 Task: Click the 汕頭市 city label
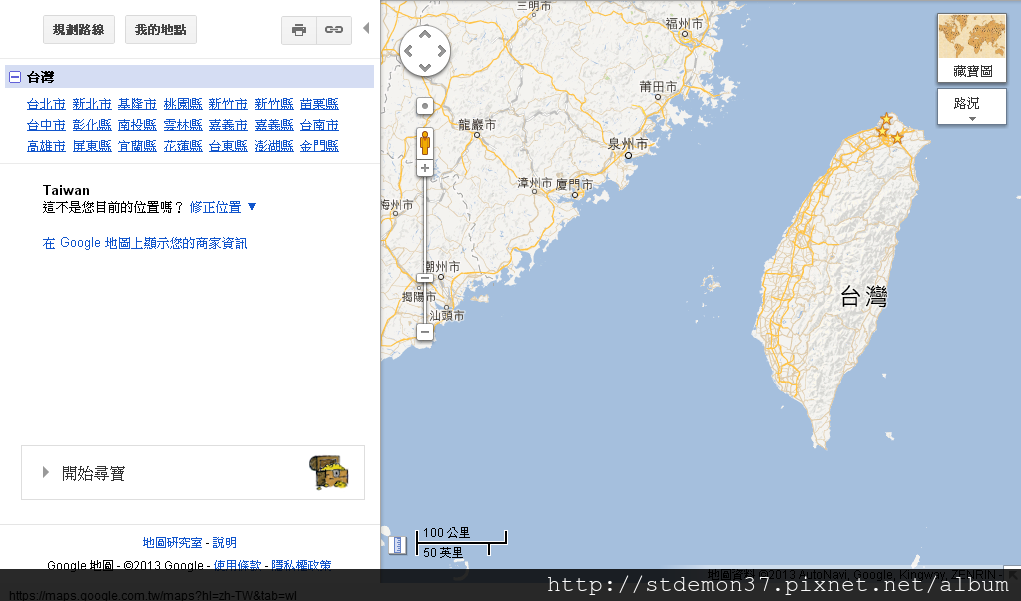pyautogui.click(x=447, y=316)
